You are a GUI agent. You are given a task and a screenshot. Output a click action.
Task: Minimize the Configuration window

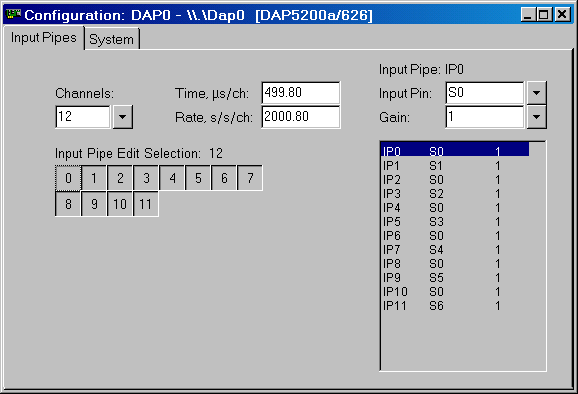click(529, 15)
